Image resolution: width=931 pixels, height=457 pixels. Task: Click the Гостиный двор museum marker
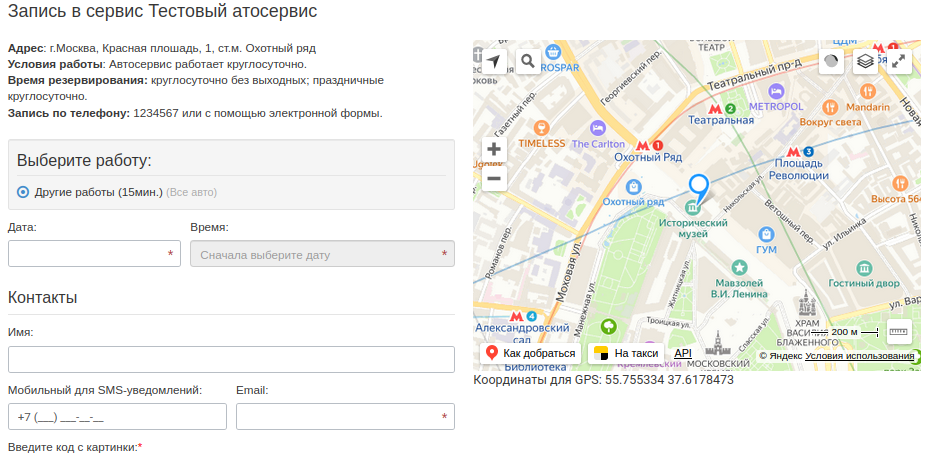[x=864, y=266]
